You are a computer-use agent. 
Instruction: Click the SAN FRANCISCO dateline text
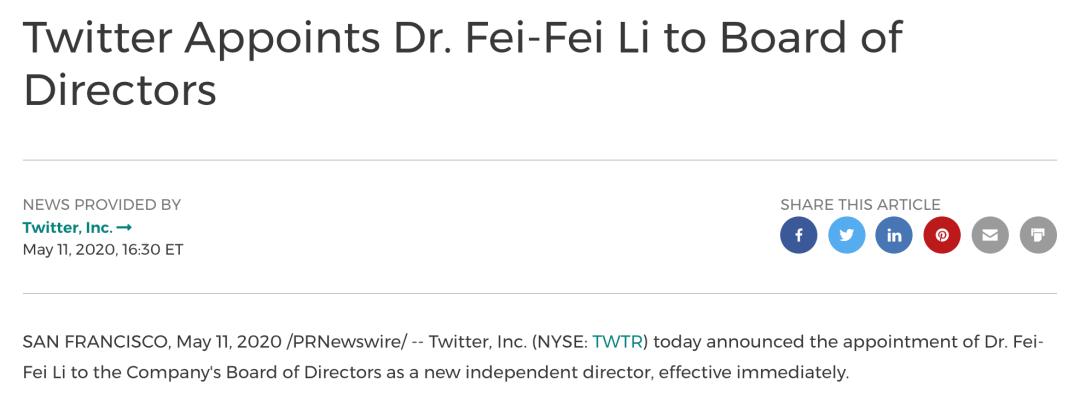click(96, 341)
